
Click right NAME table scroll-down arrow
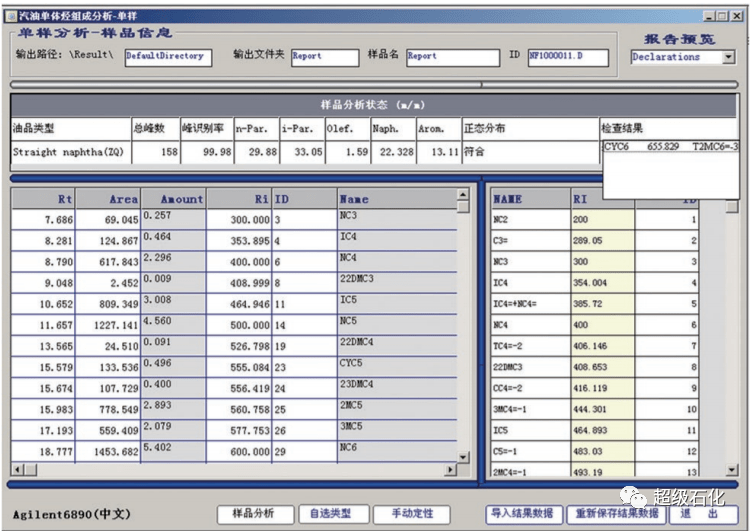coord(732,470)
